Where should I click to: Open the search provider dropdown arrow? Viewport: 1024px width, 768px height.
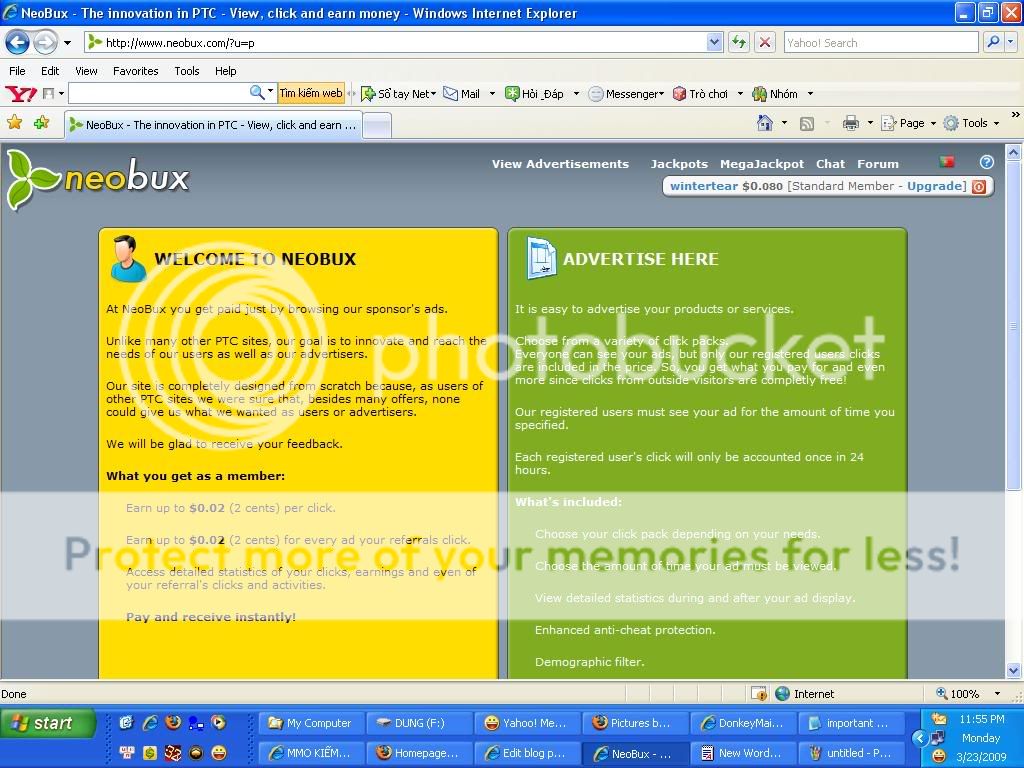[x=1010, y=42]
